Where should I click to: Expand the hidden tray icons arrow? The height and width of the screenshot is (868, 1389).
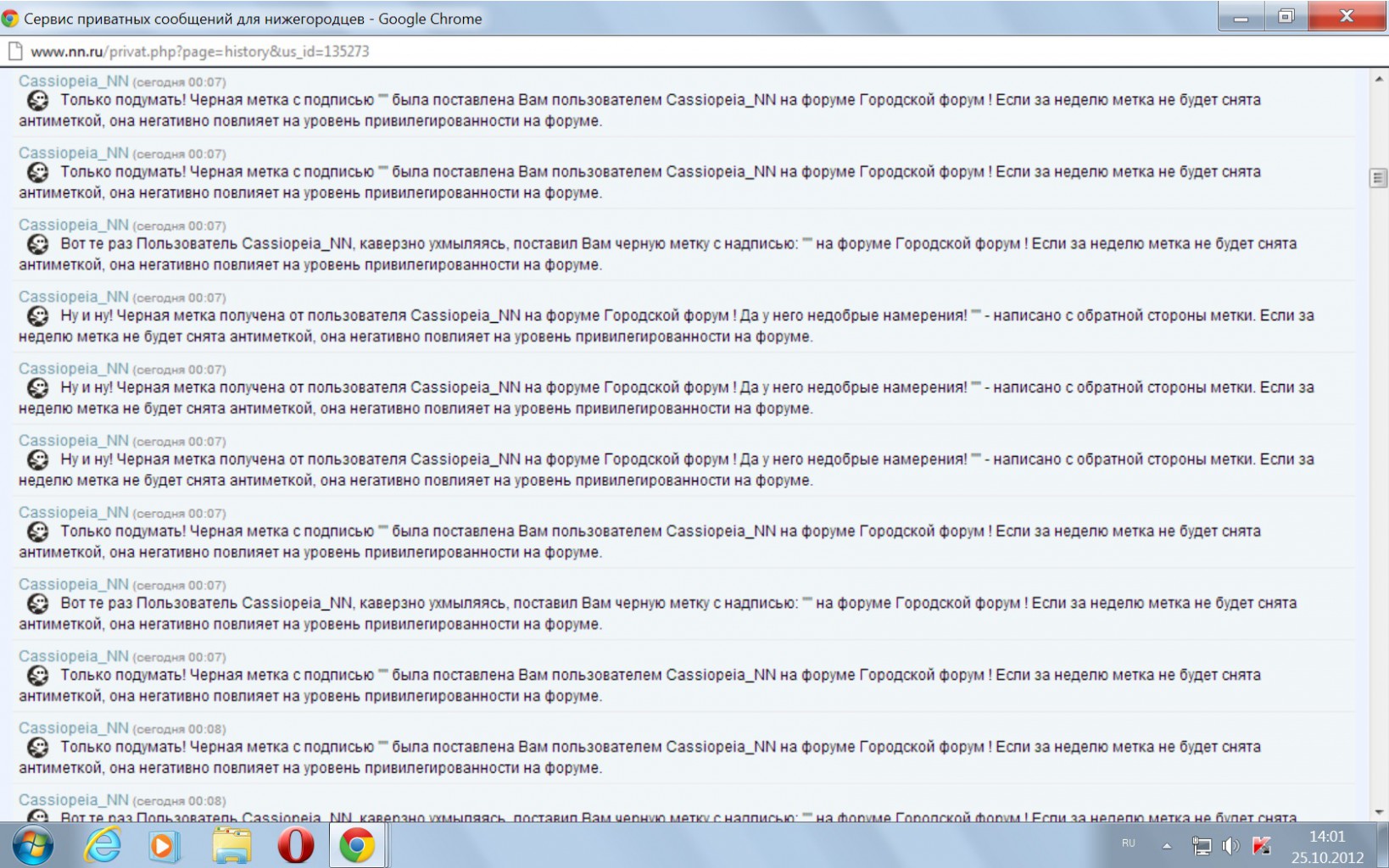[x=1167, y=845]
